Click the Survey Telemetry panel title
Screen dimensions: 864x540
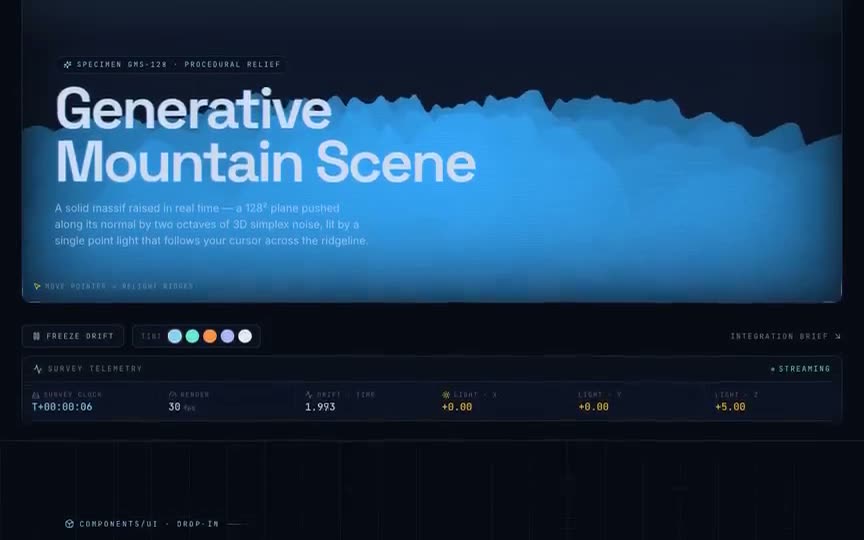95,369
